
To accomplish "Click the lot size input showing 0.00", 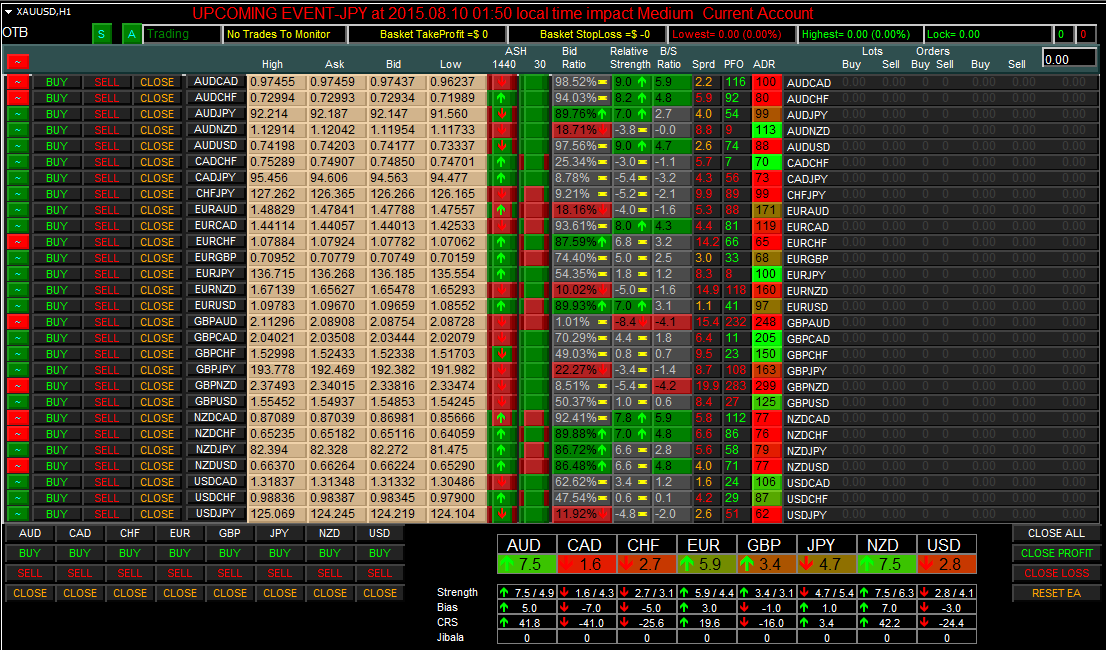I will (1069, 59).
